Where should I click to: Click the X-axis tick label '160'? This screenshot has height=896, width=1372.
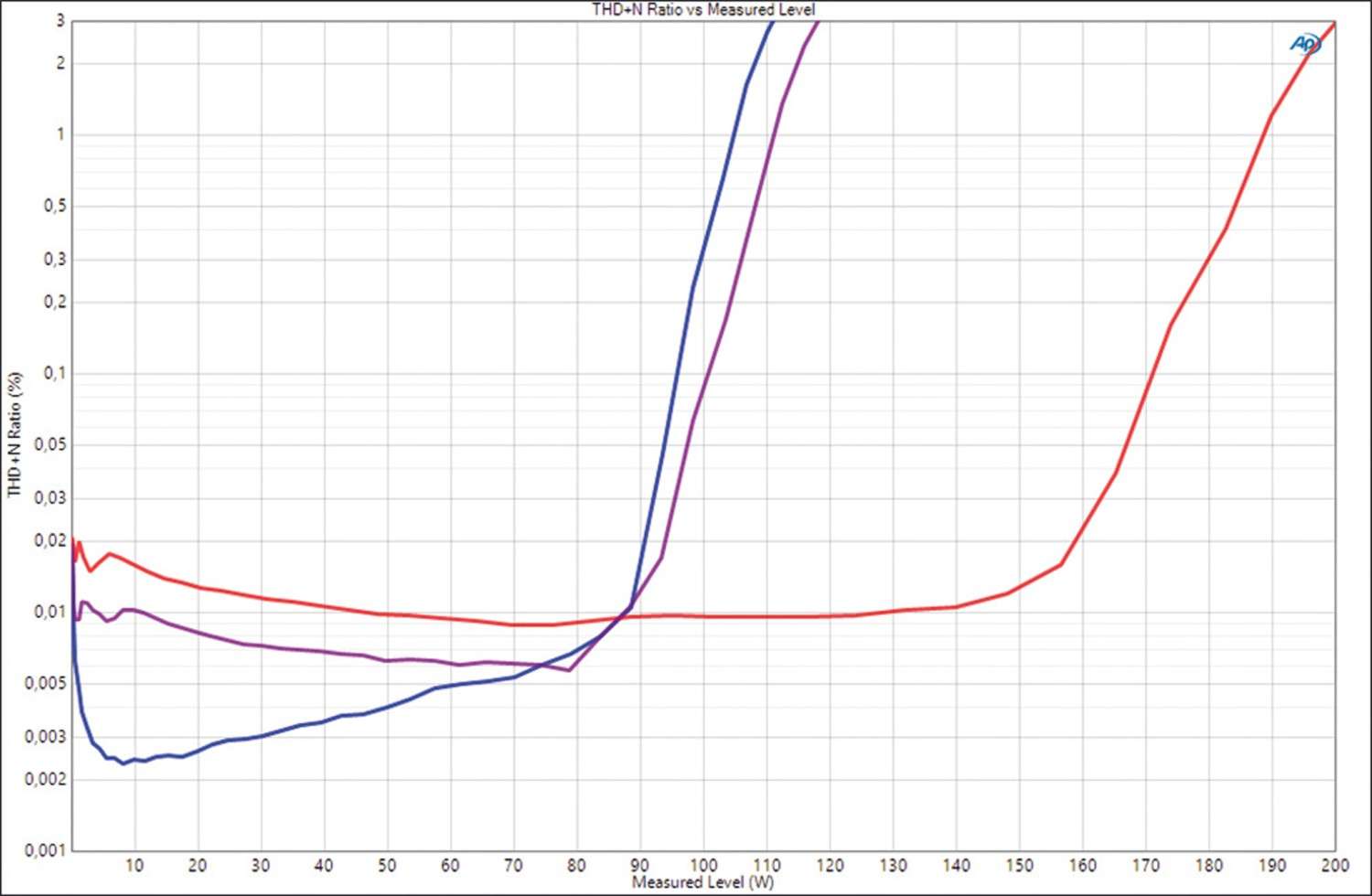pos(1082,865)
